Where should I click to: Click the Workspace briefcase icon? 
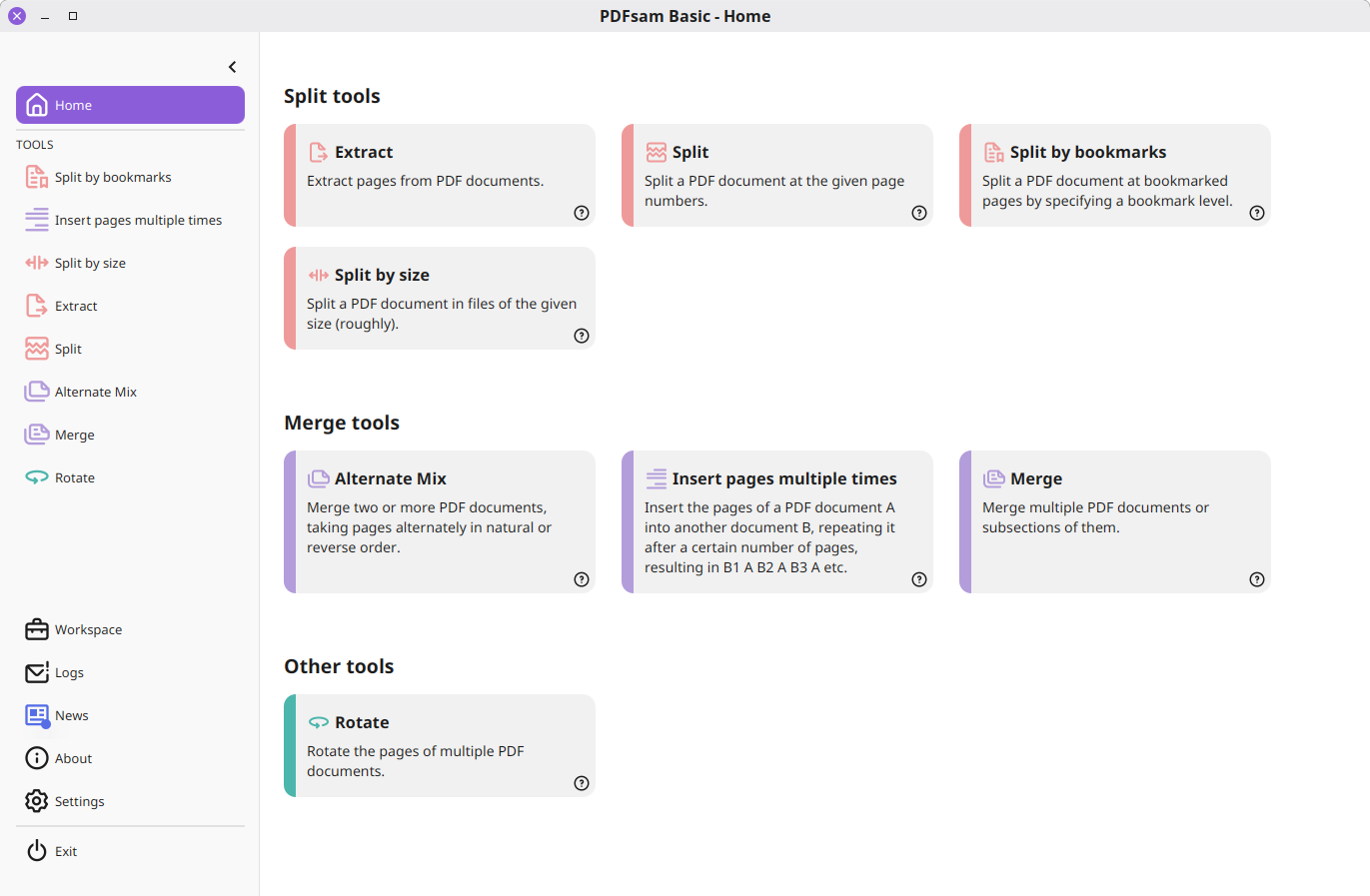[x=37, y=629]
